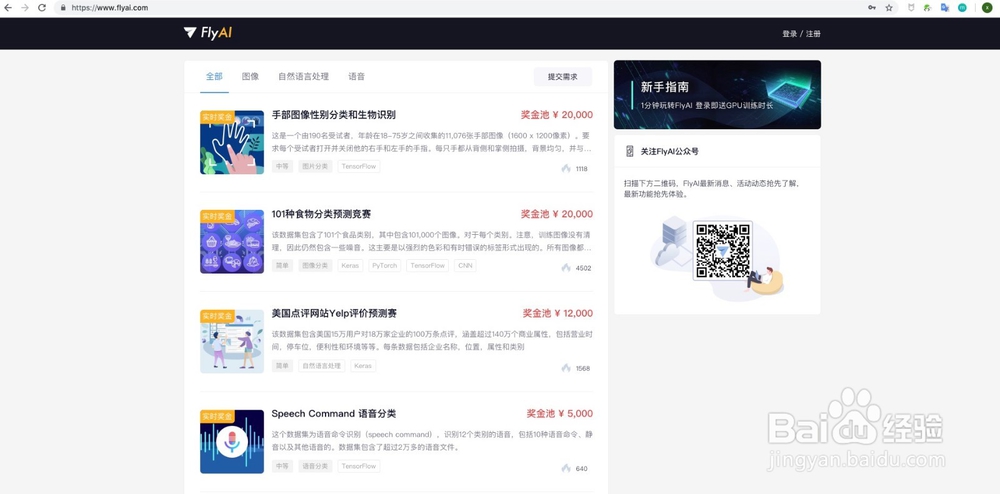Click the key password icon in address bar
Screen dimensions: 1000x494
872,8
